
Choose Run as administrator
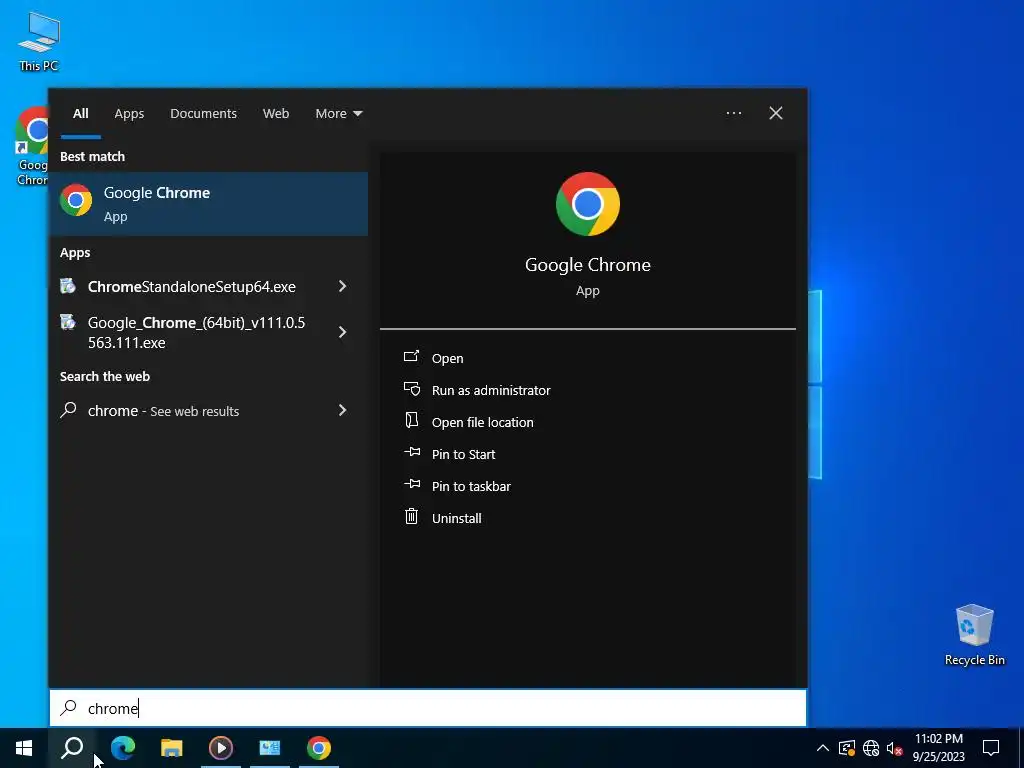point(491,391)
